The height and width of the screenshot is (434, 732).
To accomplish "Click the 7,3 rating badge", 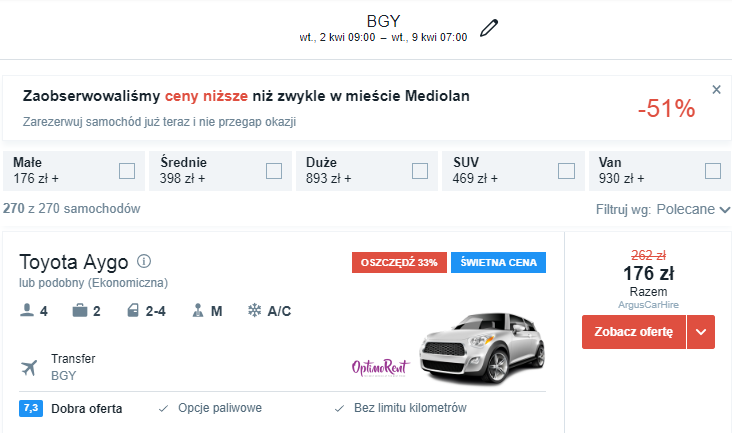I will (x=31, y=408).
